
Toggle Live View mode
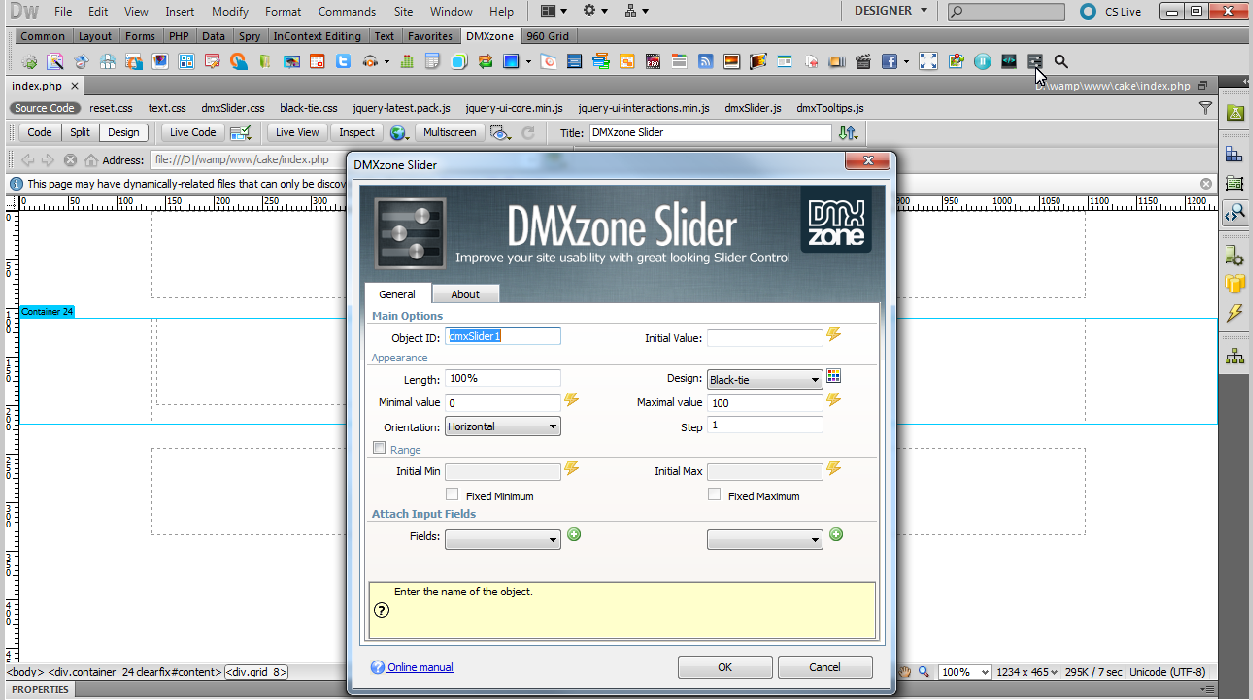(x=298, y=132)
